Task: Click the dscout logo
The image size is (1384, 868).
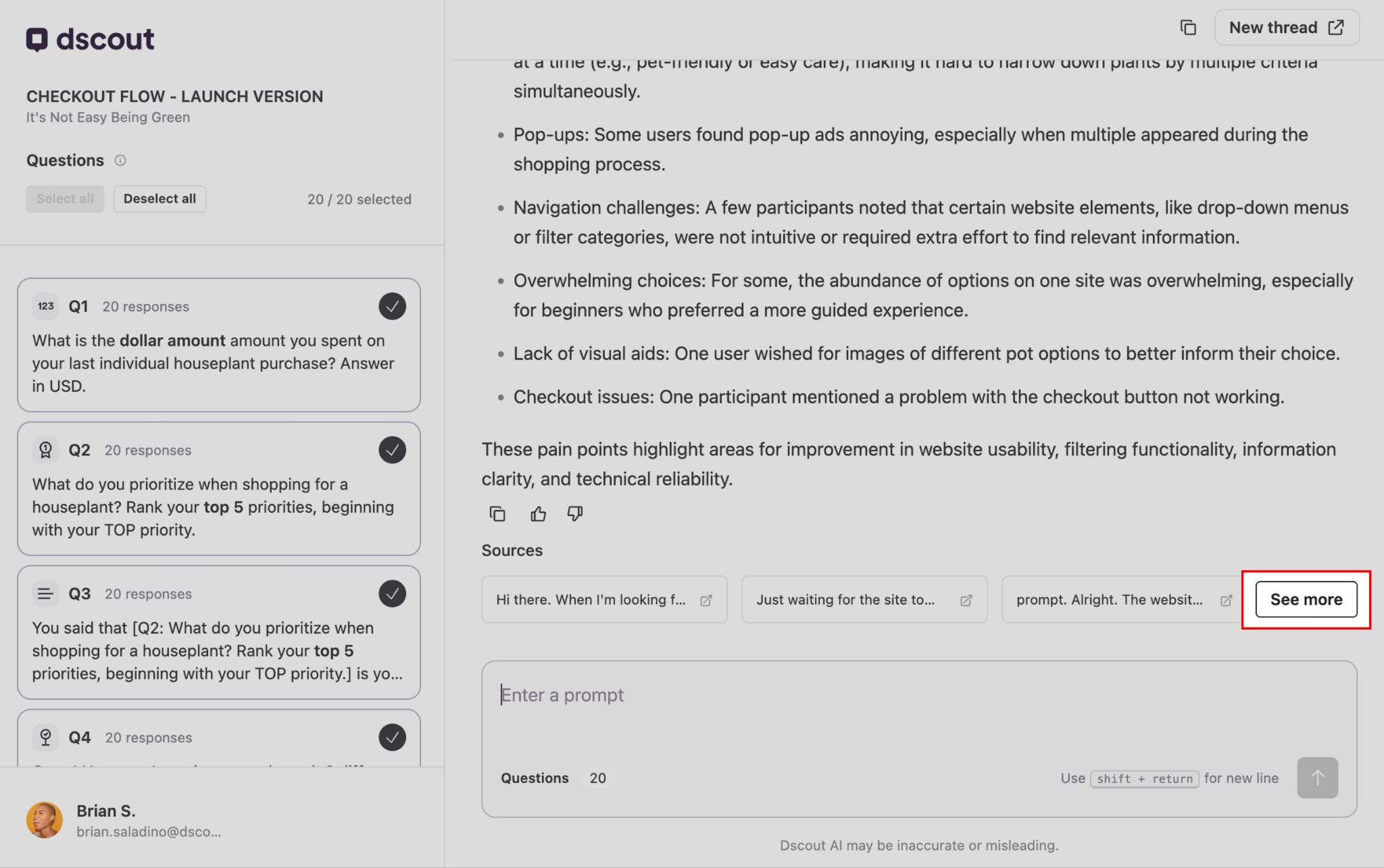Action: [91, 39]
